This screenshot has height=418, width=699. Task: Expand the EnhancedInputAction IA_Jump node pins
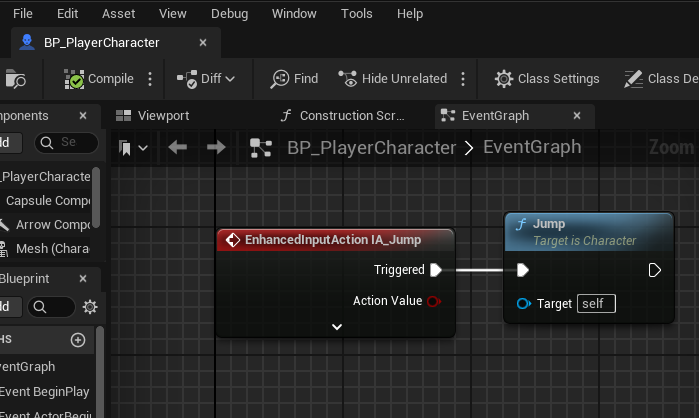pyautogui.click(x=337, y=326)
